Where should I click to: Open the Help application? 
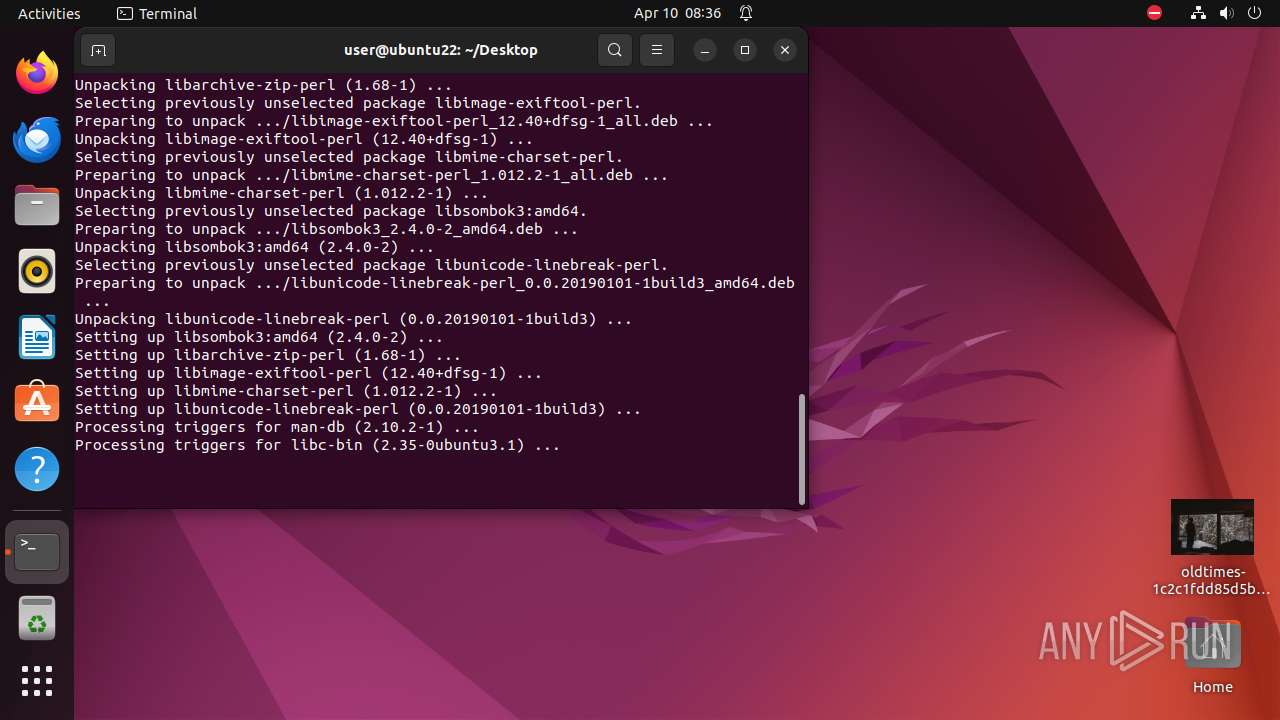(37, 469)
